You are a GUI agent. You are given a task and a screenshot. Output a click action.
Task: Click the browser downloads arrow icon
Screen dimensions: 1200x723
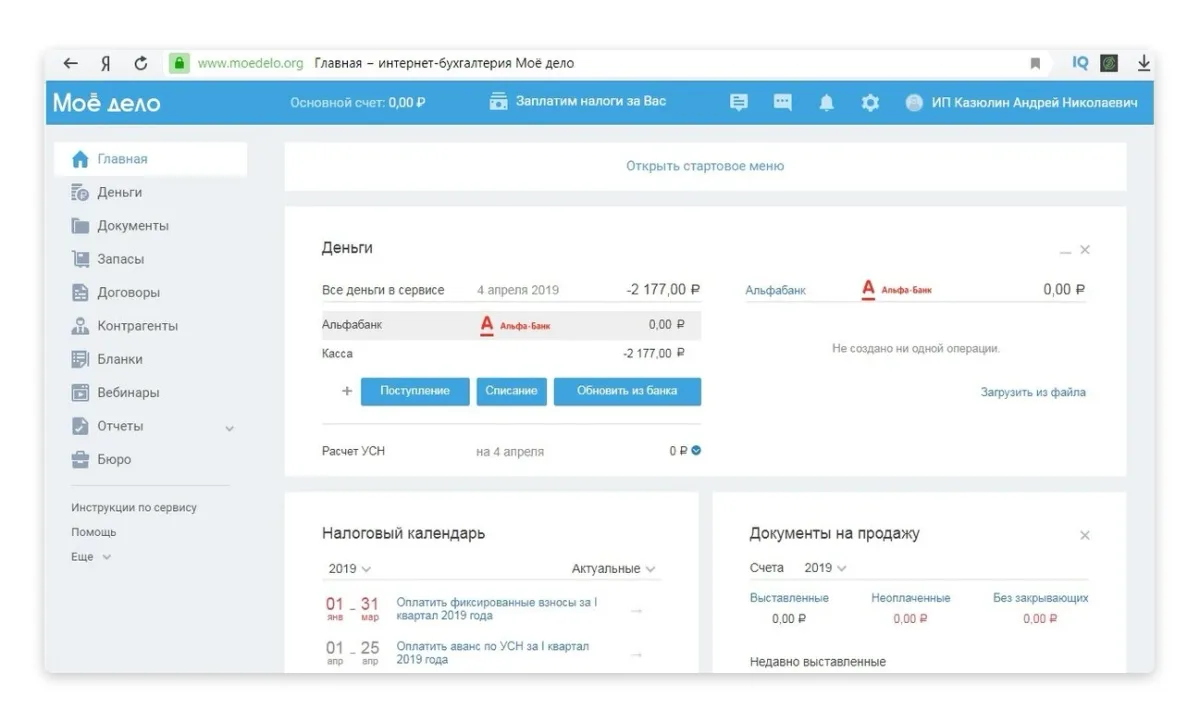tap(1144, 63)
